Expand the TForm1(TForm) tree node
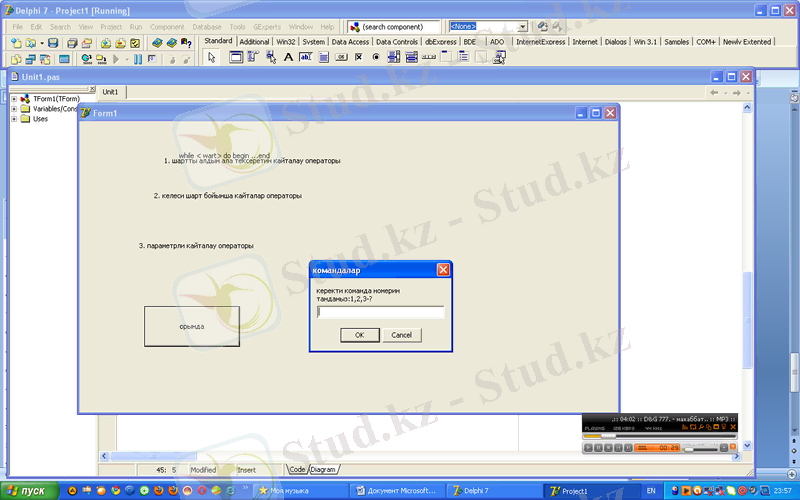 pyautogui.click(x=14, y=98)
